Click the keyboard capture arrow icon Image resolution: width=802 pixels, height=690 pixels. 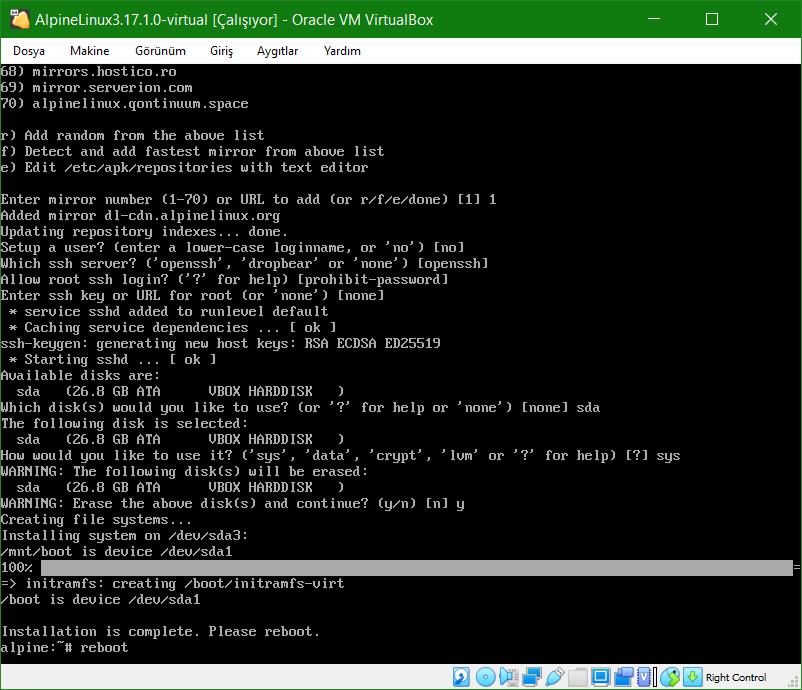click(x=693, y=677)
